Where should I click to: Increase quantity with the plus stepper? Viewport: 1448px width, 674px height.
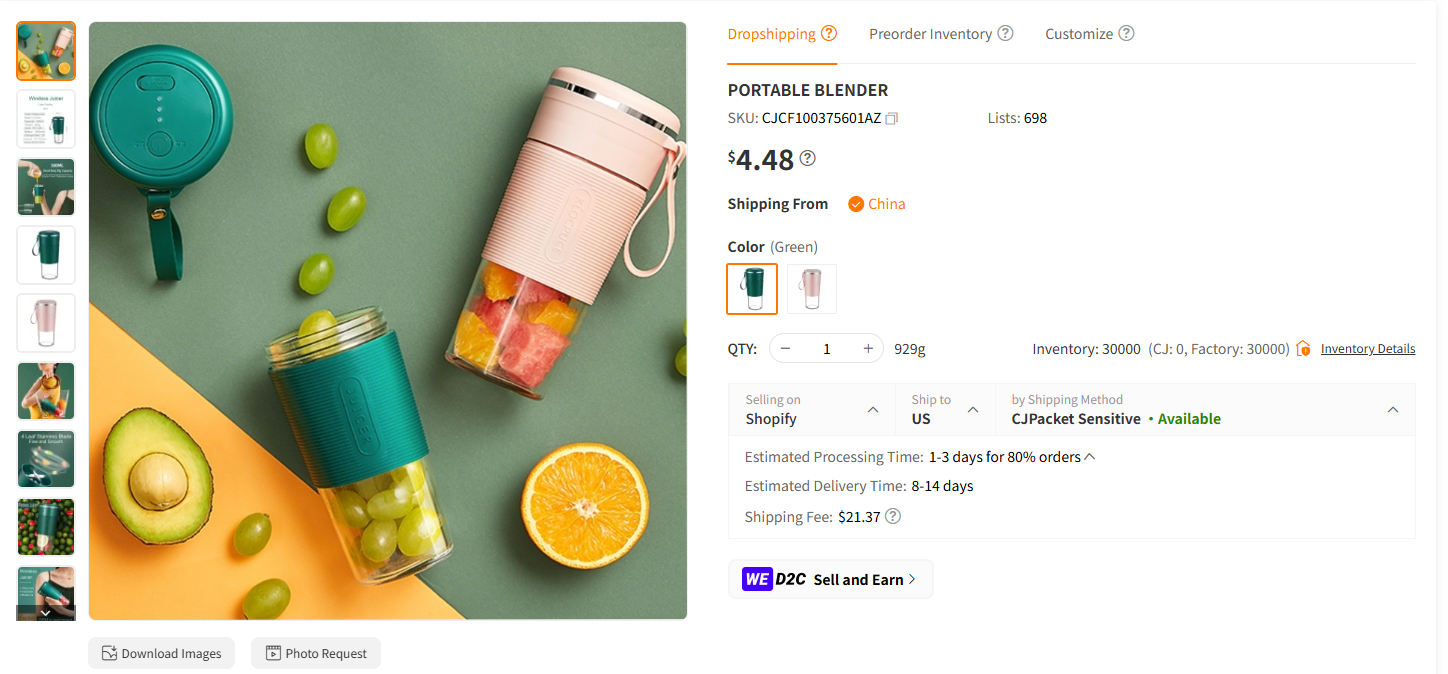click(x=866, y=348)
